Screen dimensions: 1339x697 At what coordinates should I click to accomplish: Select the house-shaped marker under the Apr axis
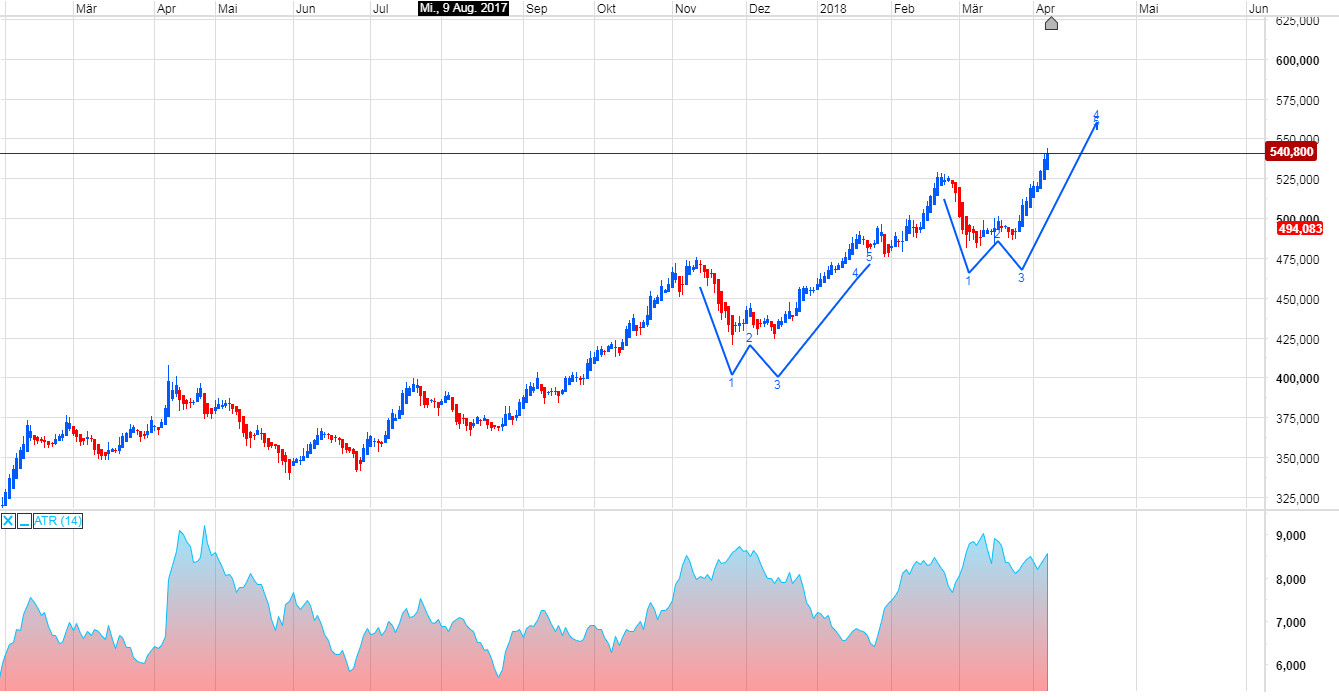[1051, 24]
